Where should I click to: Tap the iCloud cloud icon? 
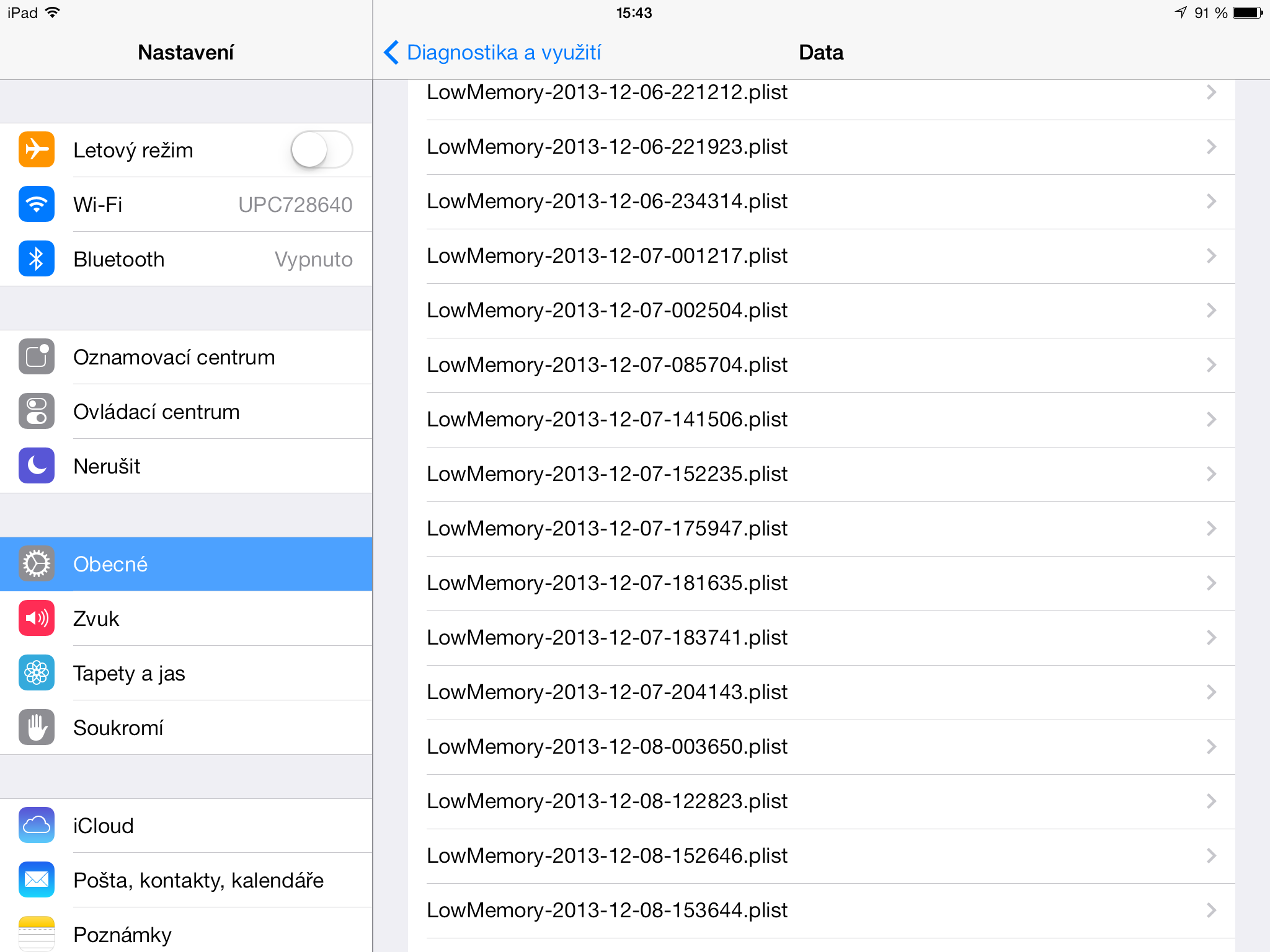(37, 825)
